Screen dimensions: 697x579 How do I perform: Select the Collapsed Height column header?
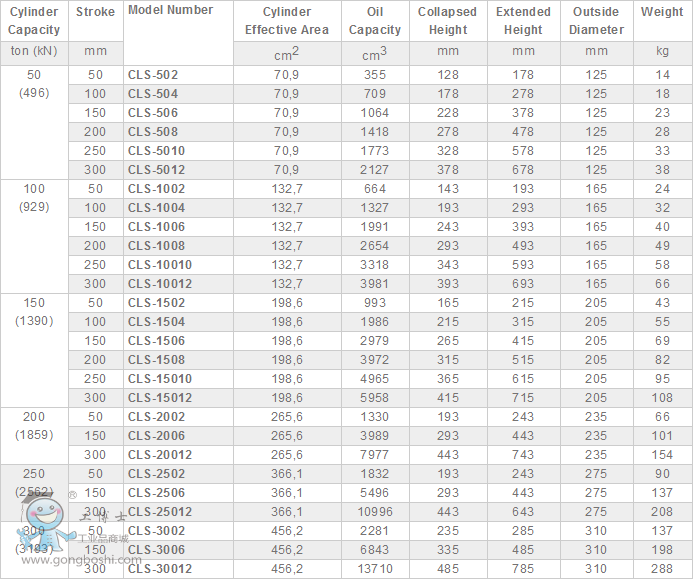pos(447,21)
